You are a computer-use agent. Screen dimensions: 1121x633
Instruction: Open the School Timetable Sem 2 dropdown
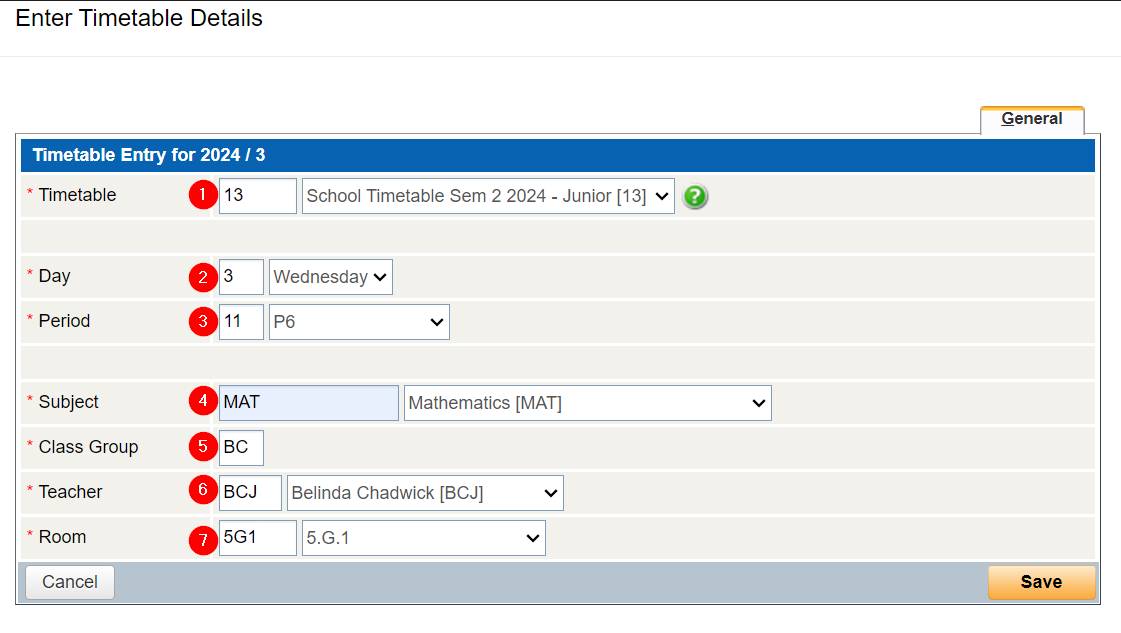488,196
